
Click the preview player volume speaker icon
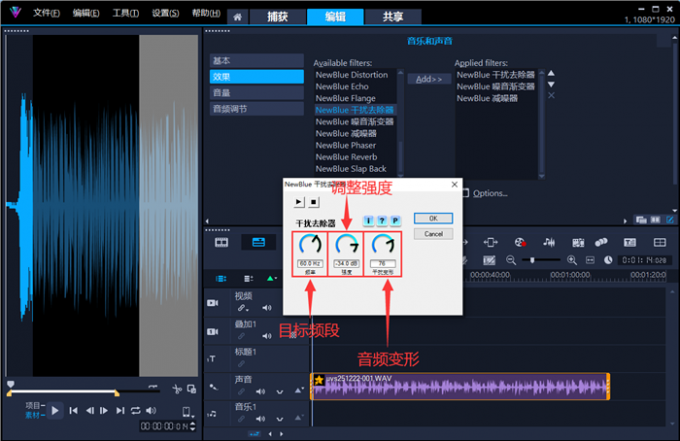pos(152,411)
